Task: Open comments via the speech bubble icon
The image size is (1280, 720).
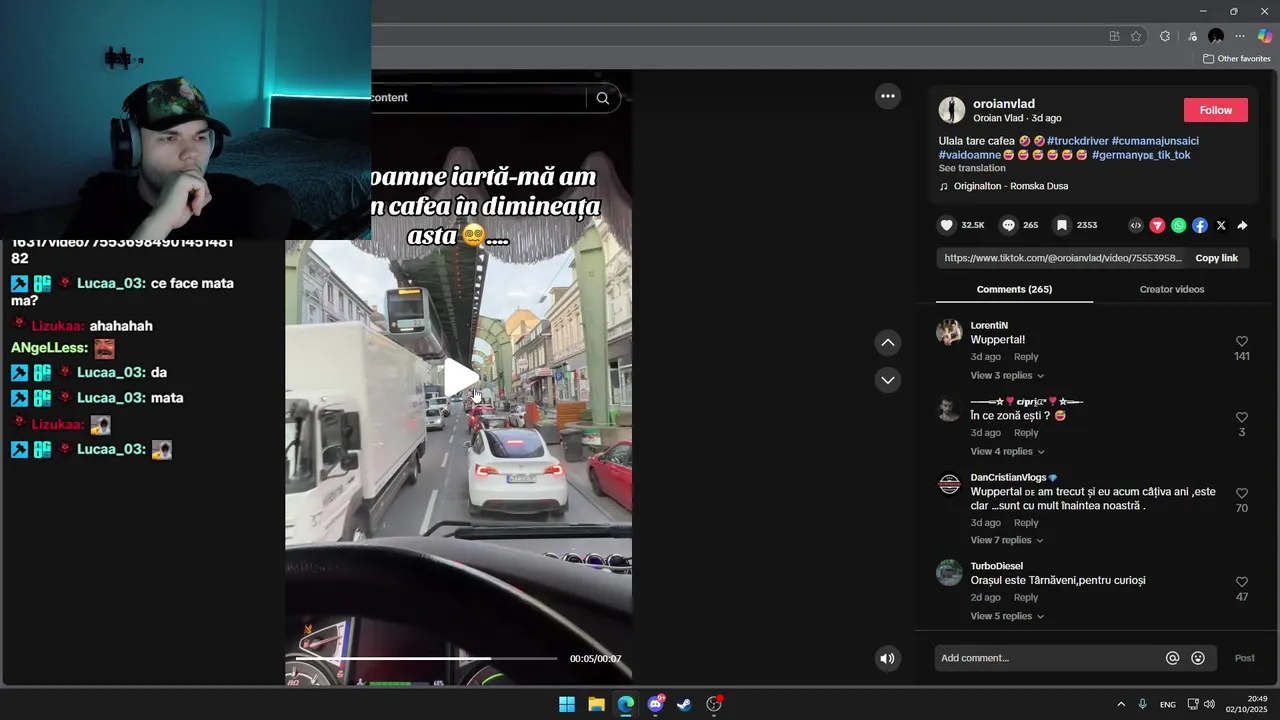Action: point(1009,226)
